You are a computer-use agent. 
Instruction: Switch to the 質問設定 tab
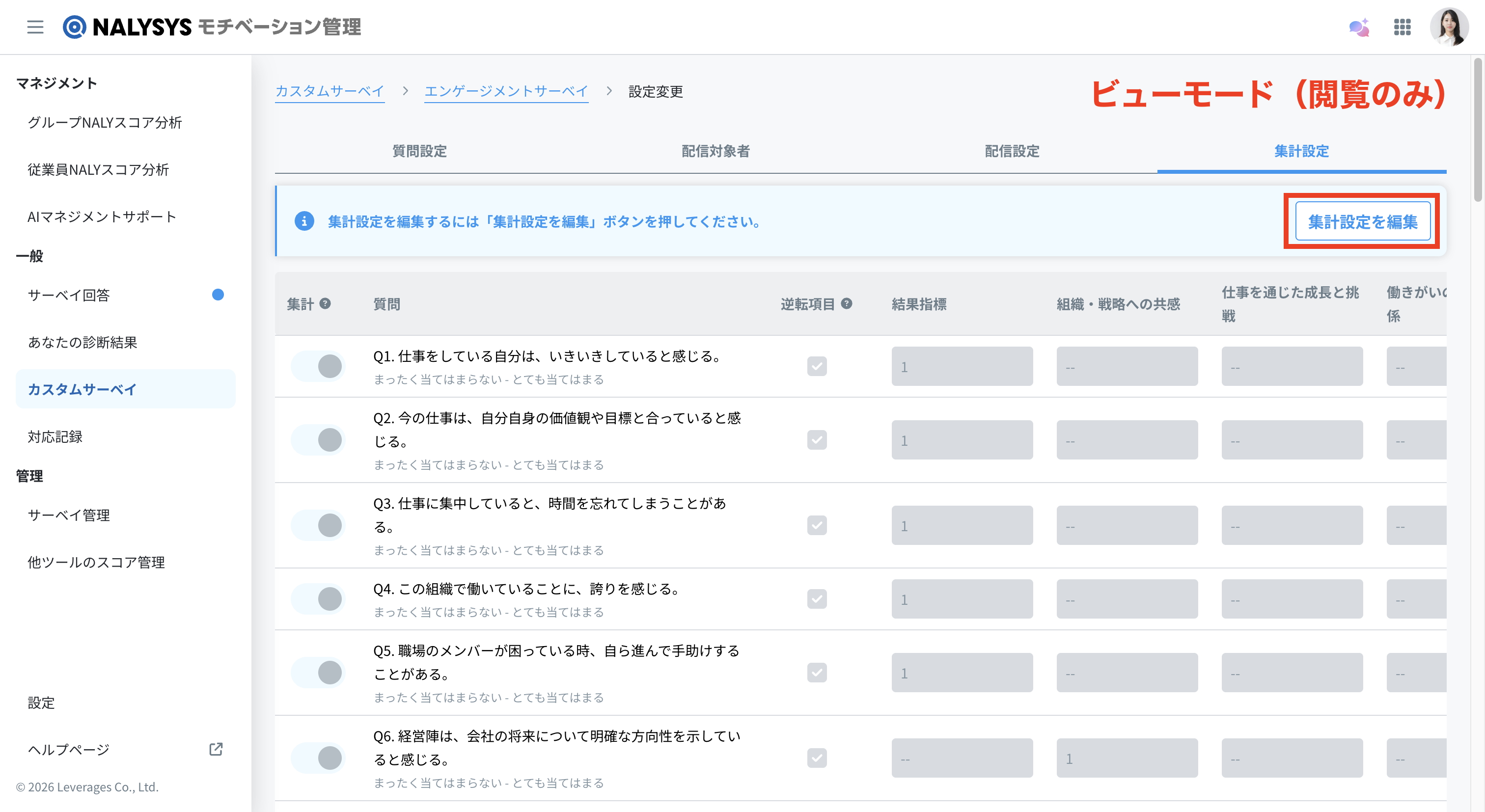420,152
